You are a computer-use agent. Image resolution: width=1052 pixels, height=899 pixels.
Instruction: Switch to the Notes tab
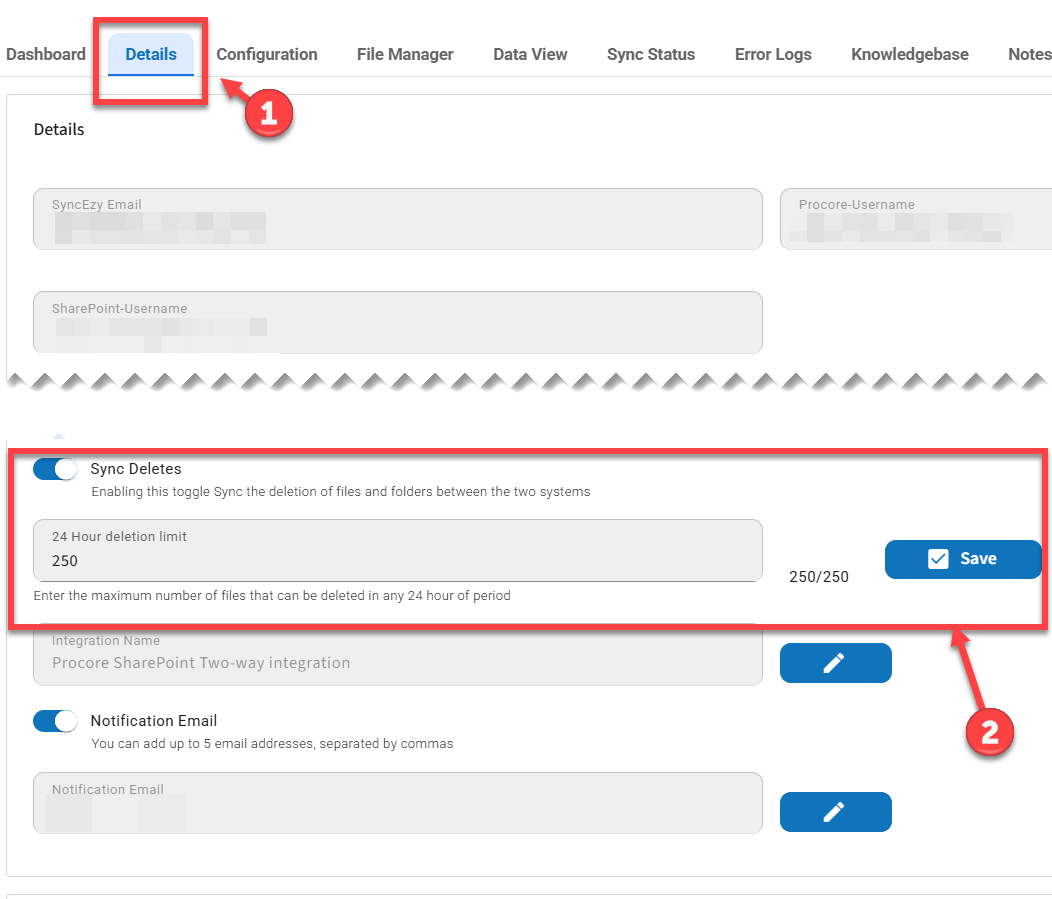(1029, 55)
